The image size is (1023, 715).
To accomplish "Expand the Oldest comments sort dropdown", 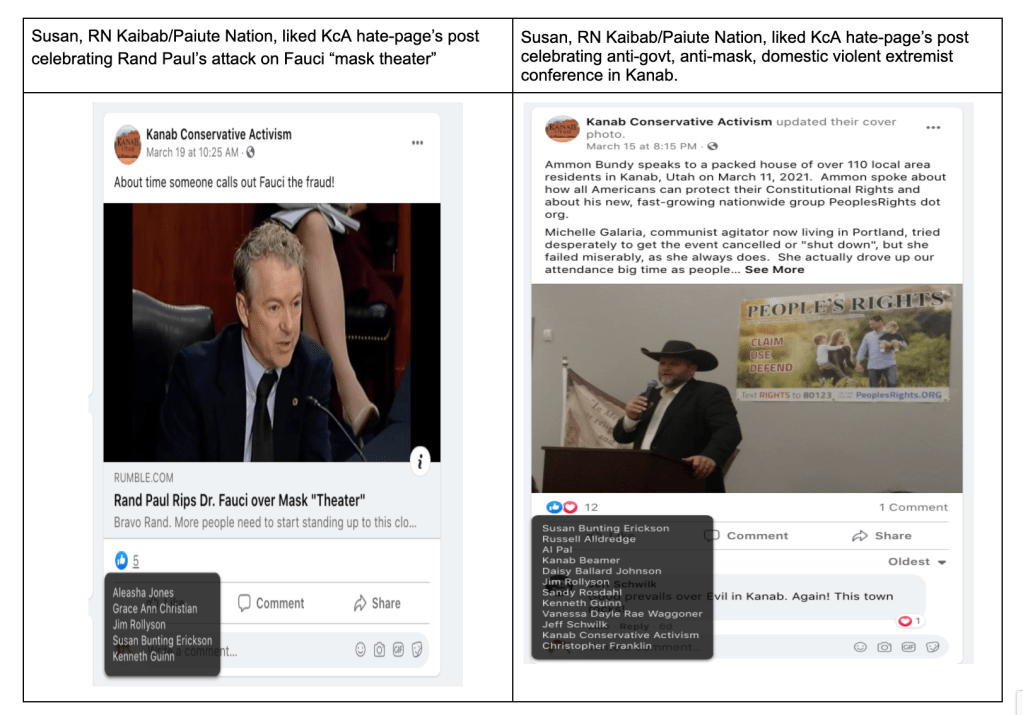I will 917,562.
